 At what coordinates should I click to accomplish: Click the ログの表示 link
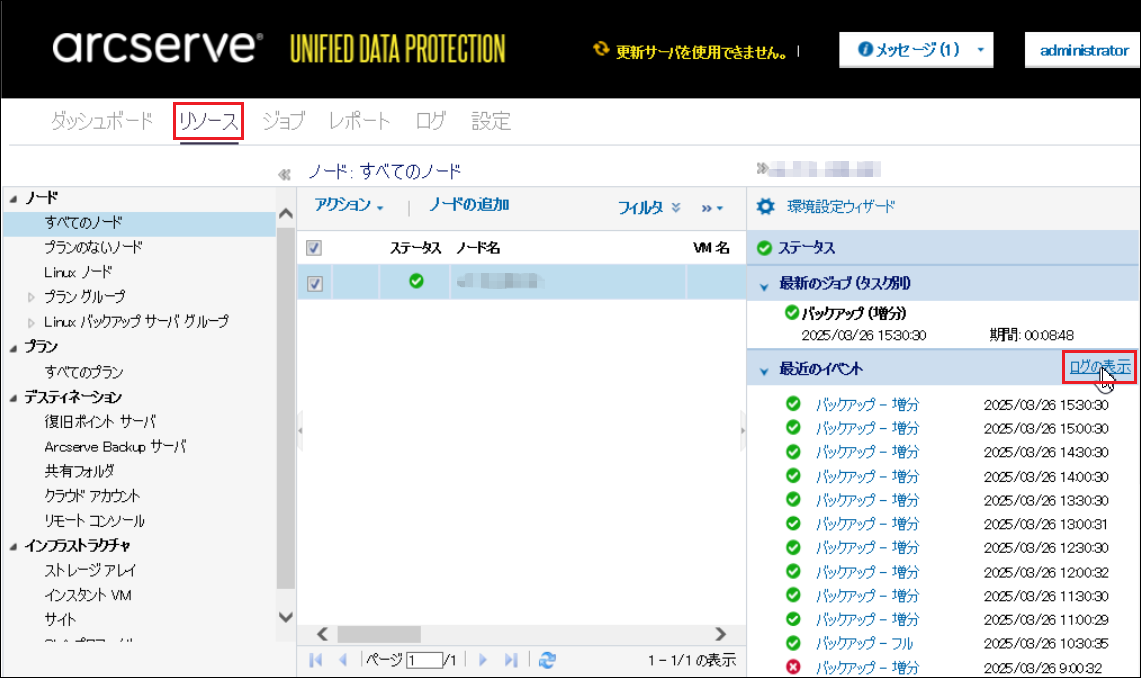point(1100,367)
